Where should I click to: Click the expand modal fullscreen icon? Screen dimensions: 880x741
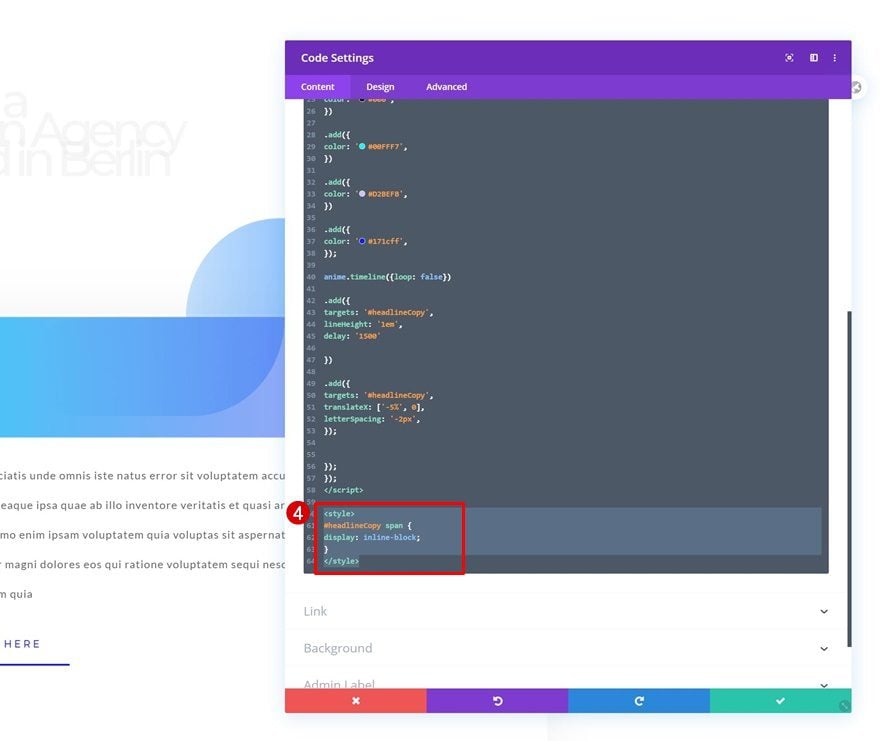tap(789, 58)
